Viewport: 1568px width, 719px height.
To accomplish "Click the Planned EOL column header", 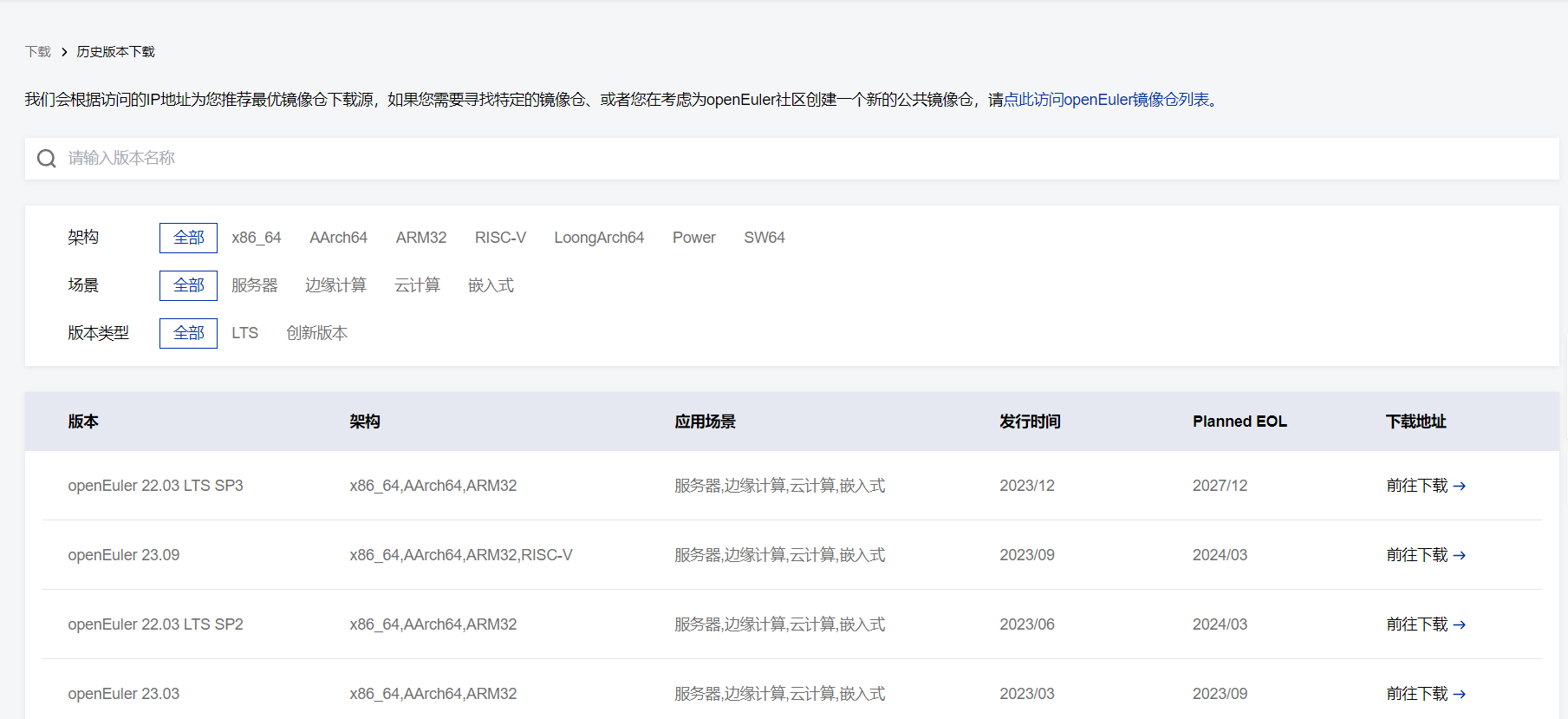I will tap(1240, 422).
